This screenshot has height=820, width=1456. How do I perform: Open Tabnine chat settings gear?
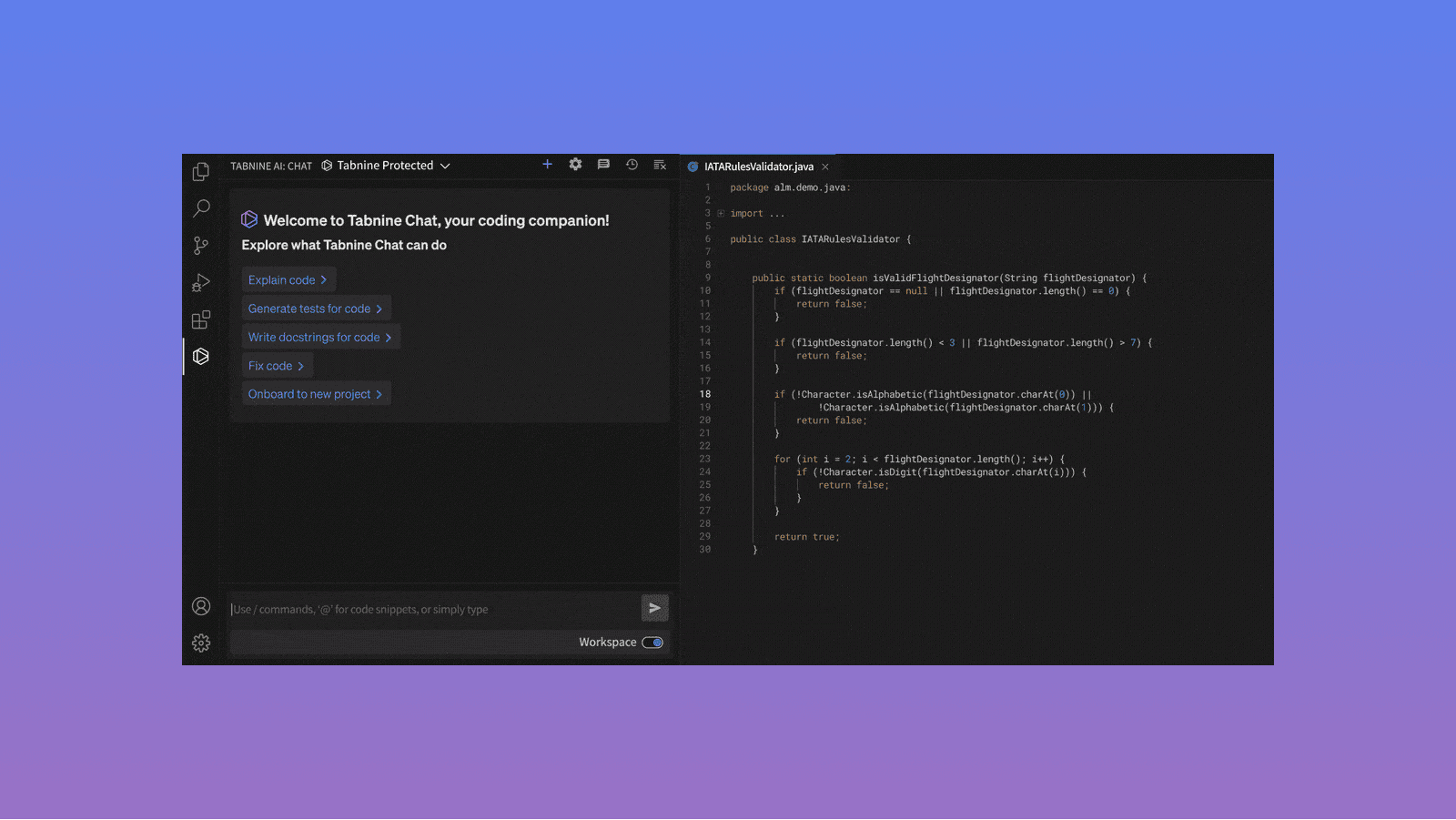click(575, 165)
